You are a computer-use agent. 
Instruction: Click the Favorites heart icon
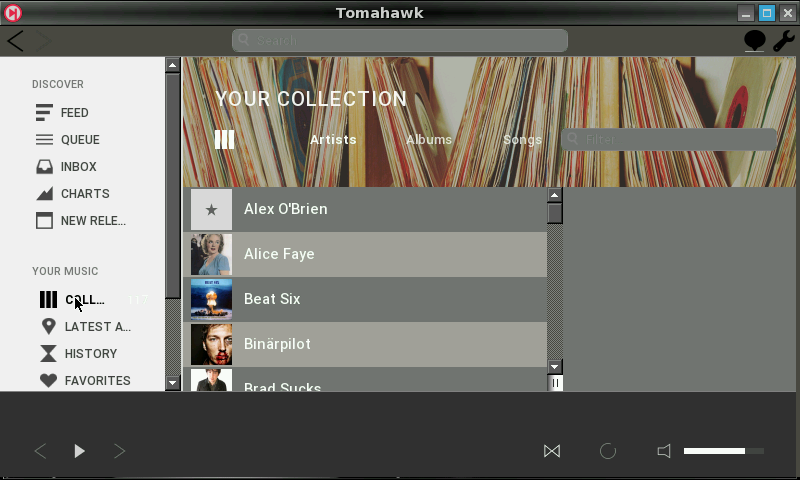pyautogui.click(x=48, y=381)
